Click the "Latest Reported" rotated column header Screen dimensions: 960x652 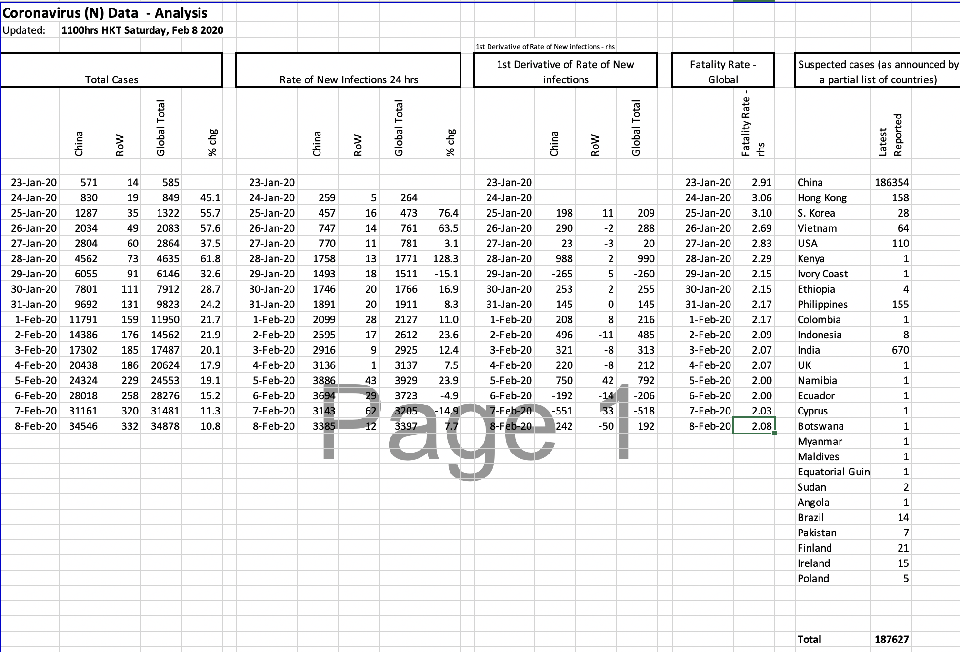(897, 134)
